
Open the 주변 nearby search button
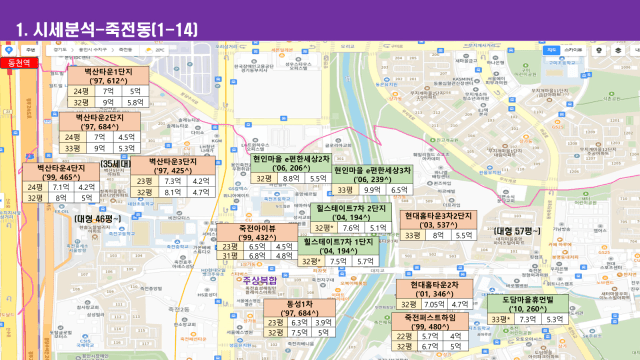click(31, 50)
